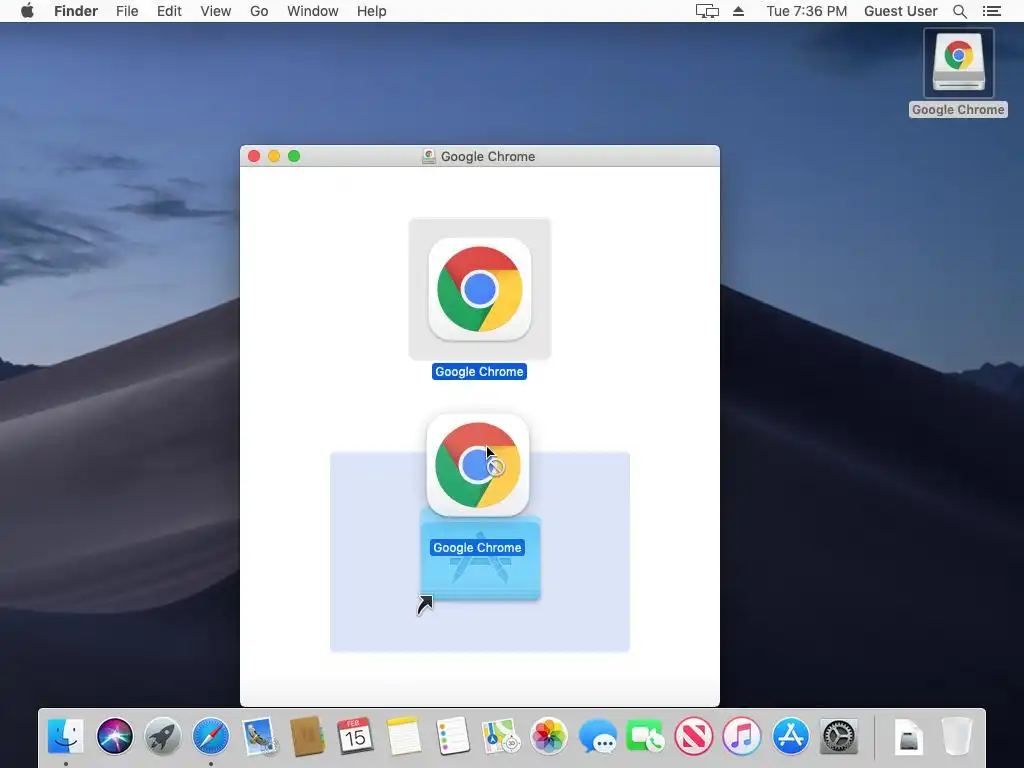The height and width of the screenshot is (768, 1024).
Task: Launch Siri from the Dock
Action: [114, 736]
